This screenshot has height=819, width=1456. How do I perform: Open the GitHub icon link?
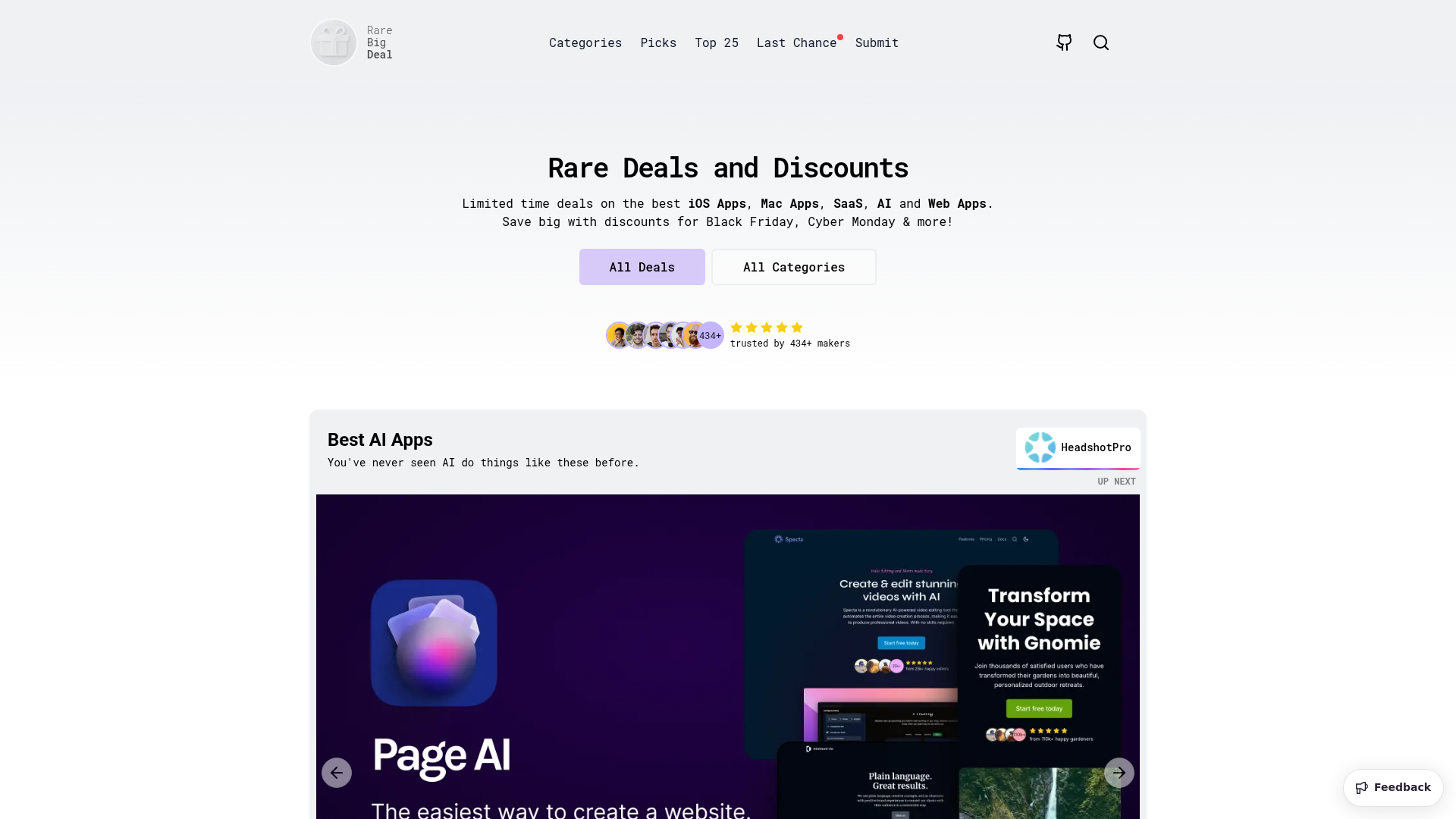pos(1064,42)
